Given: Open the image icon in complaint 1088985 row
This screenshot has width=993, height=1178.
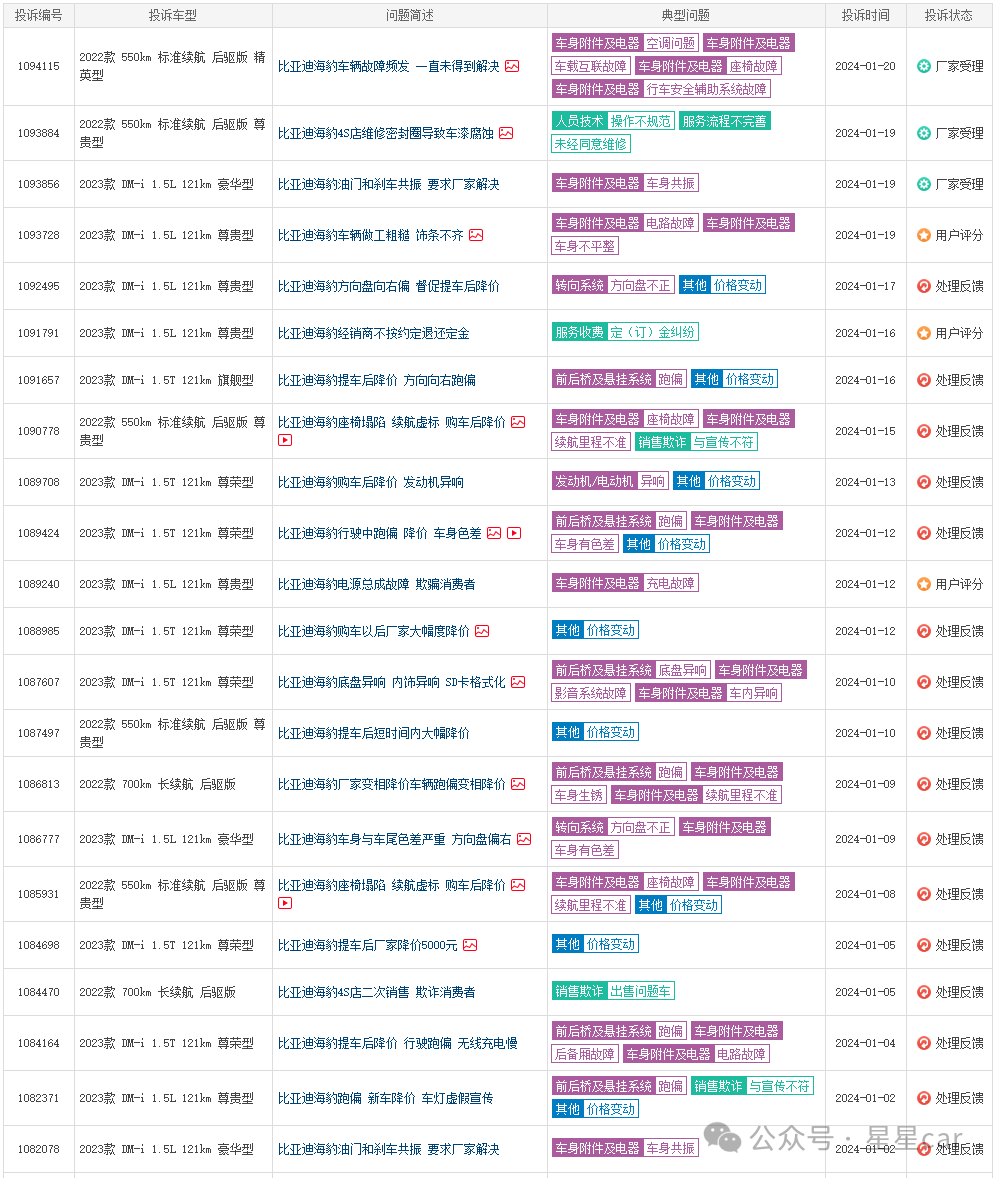Looking at the screenshot, I should pos(482,631).
